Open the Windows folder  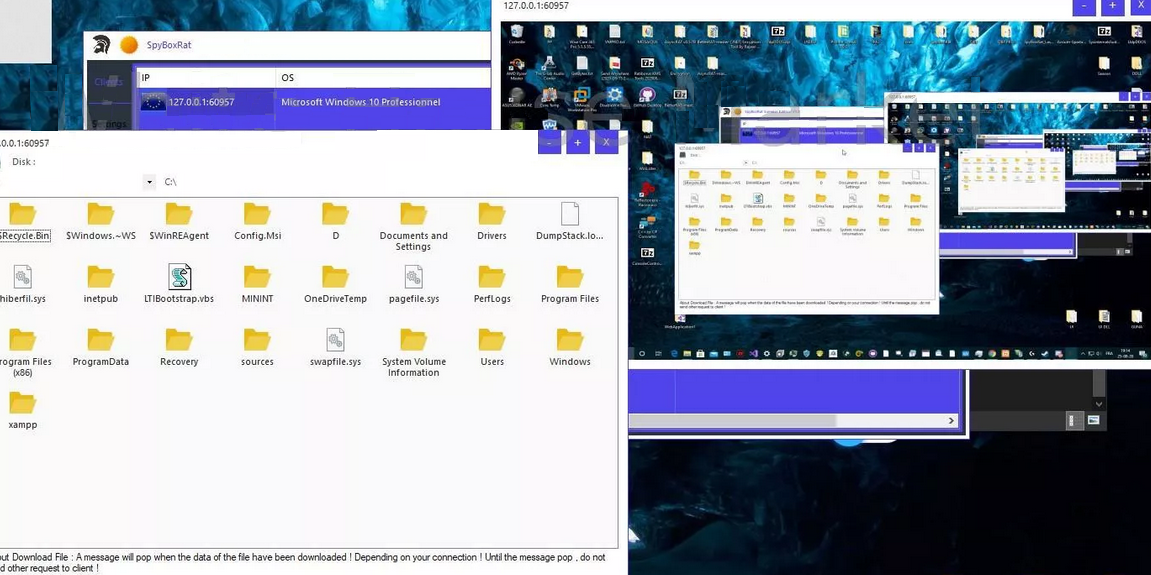point(569,340)
